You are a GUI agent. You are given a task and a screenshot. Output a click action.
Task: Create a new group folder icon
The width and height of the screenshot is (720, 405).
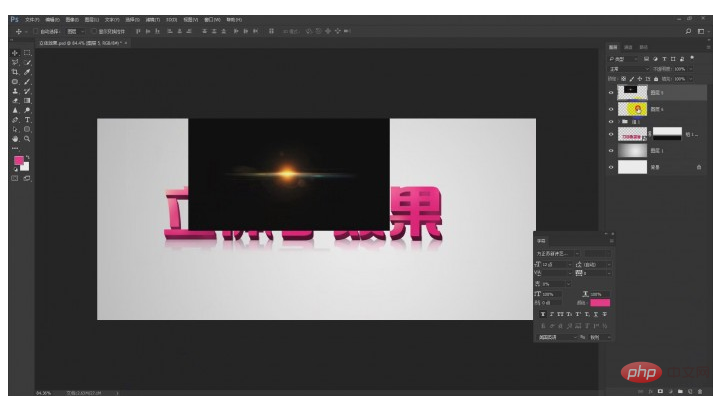tap(680, 391)
